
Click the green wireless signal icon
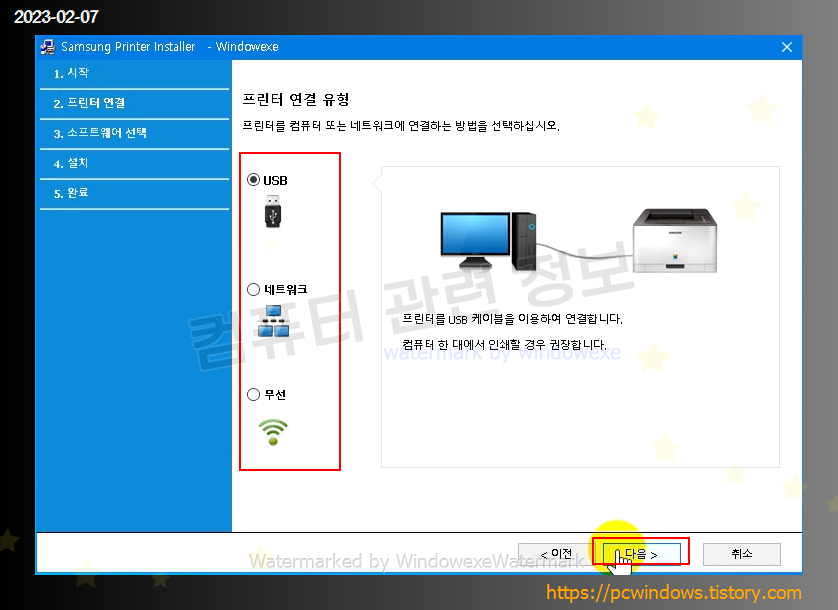tap(273, 433)
